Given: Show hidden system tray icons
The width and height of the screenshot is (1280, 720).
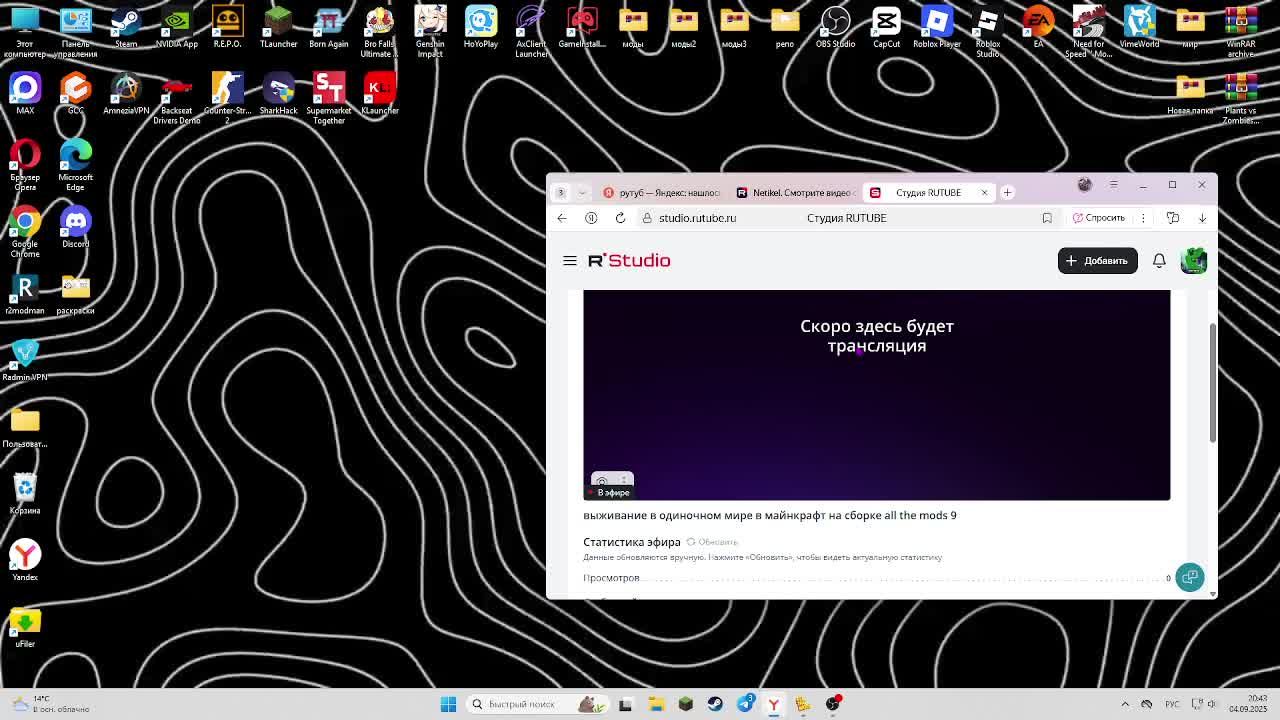Looking at the screenshot, I should [1125, 704].
